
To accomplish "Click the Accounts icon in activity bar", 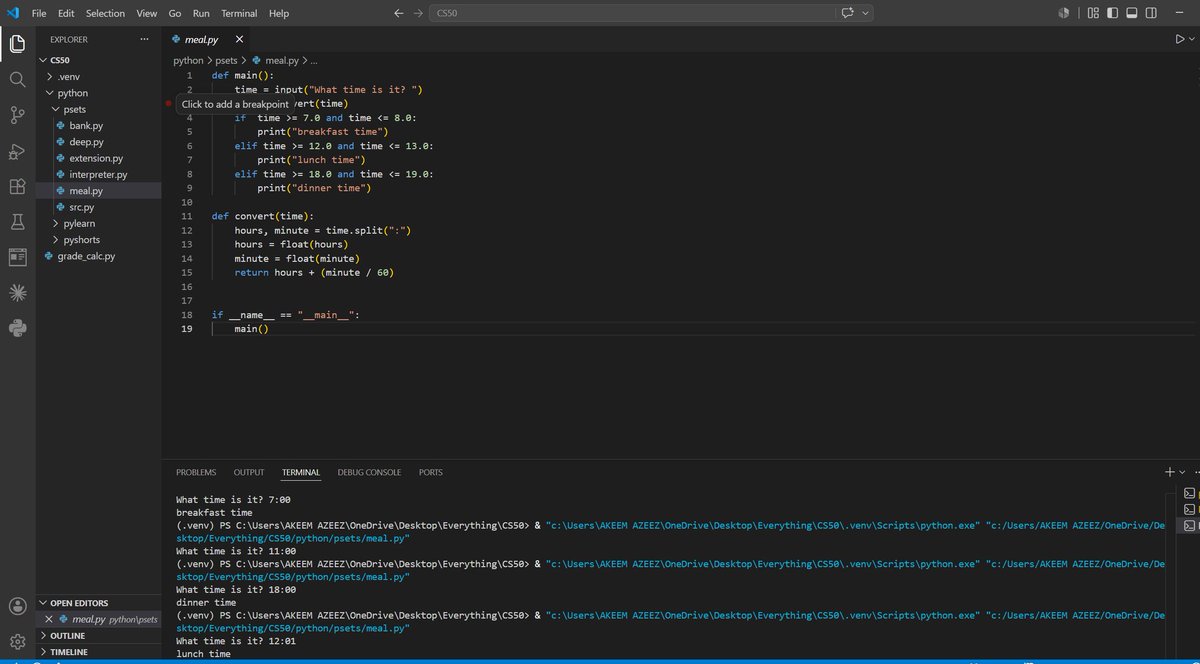I will click(17, 606).
